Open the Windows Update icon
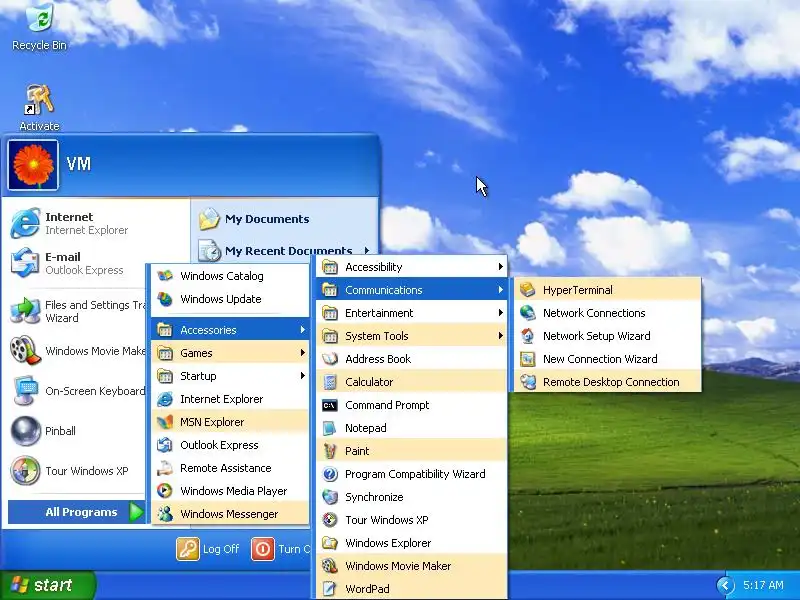 coord(164,299)
